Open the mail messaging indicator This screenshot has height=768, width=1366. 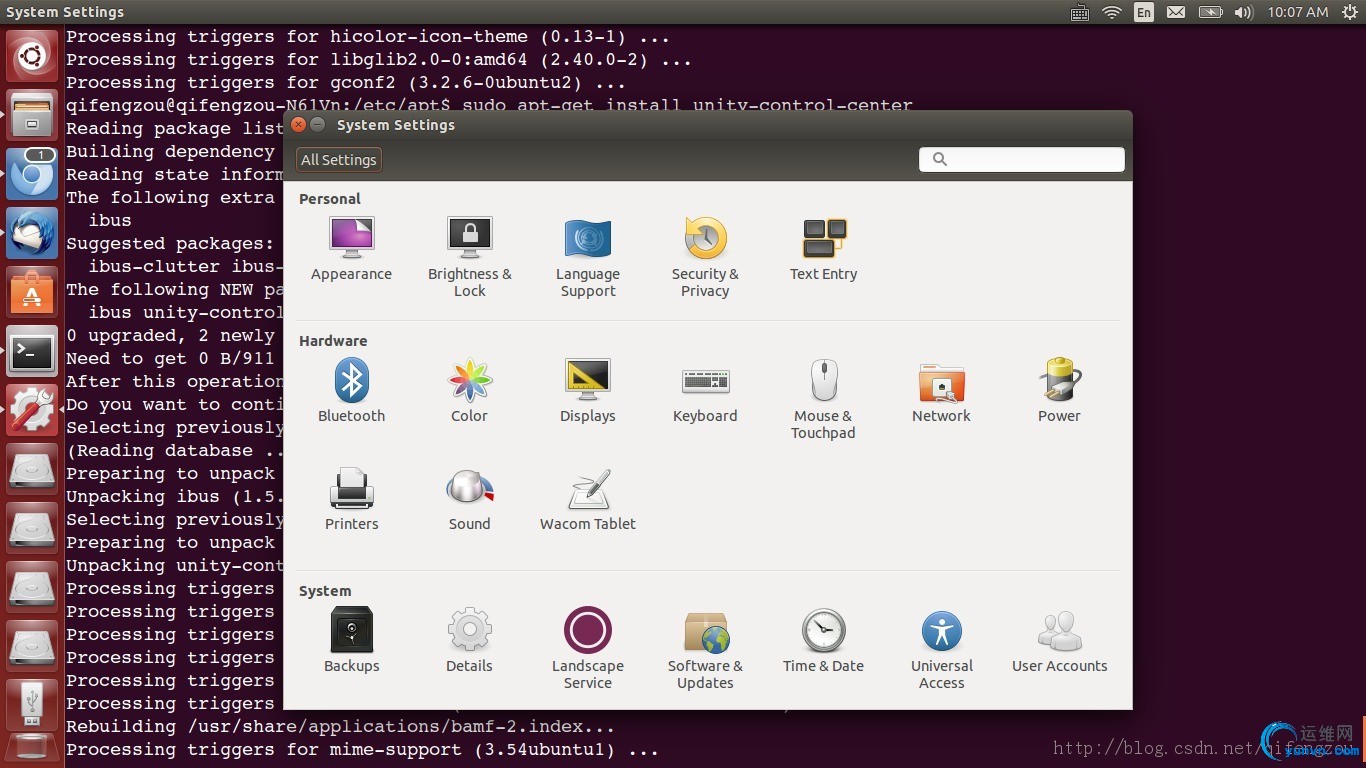coord(1176,12)
